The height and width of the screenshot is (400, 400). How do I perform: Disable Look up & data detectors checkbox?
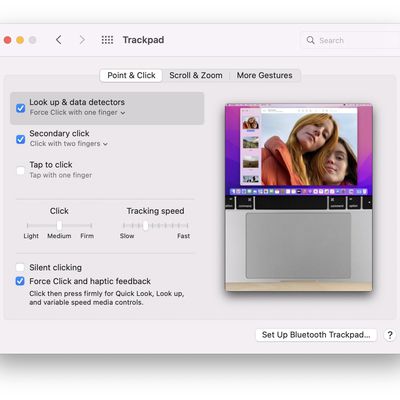pyautogui.click(x=21, y=108)
